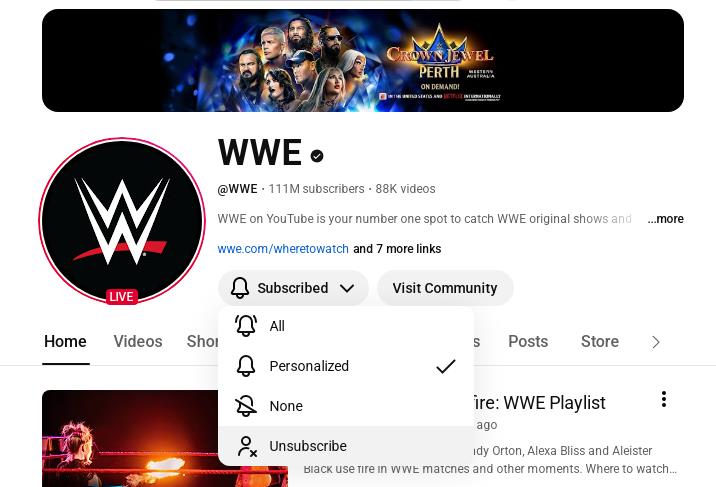Click the bell icon on Subscribed button
Screen dimensions: 716x487
point(240,288)
